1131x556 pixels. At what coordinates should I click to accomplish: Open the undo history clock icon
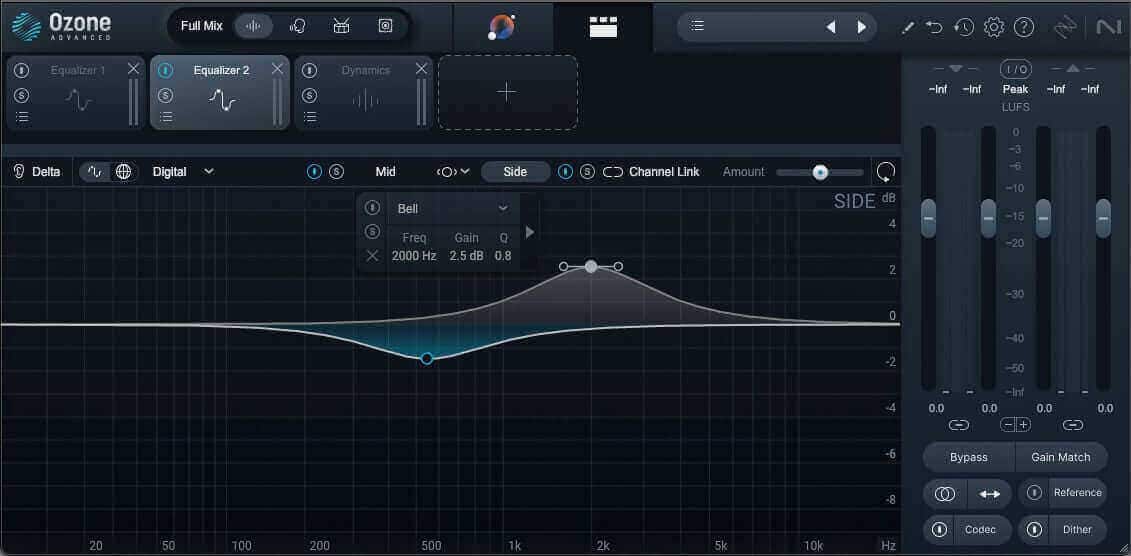(x=964, y=27)
